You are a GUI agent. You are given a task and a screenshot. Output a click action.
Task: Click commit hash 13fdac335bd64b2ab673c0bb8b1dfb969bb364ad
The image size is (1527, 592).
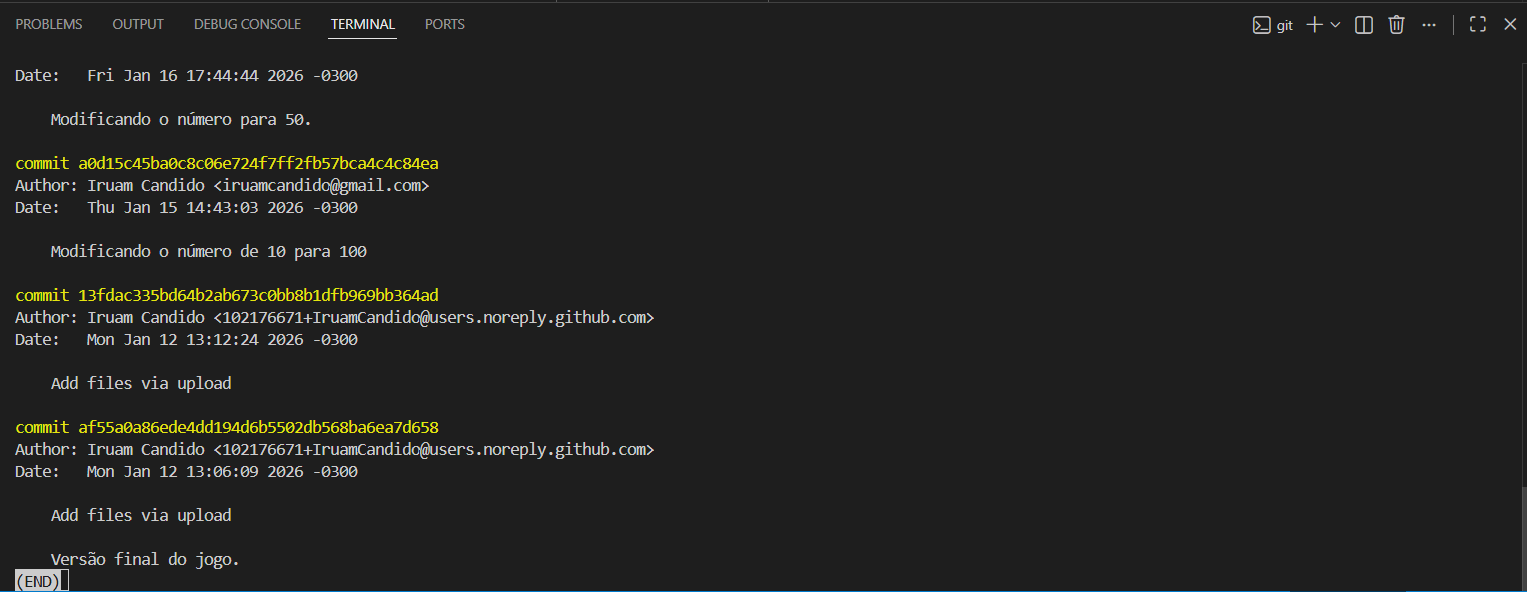pyautogui.click(x=258, y=294)
